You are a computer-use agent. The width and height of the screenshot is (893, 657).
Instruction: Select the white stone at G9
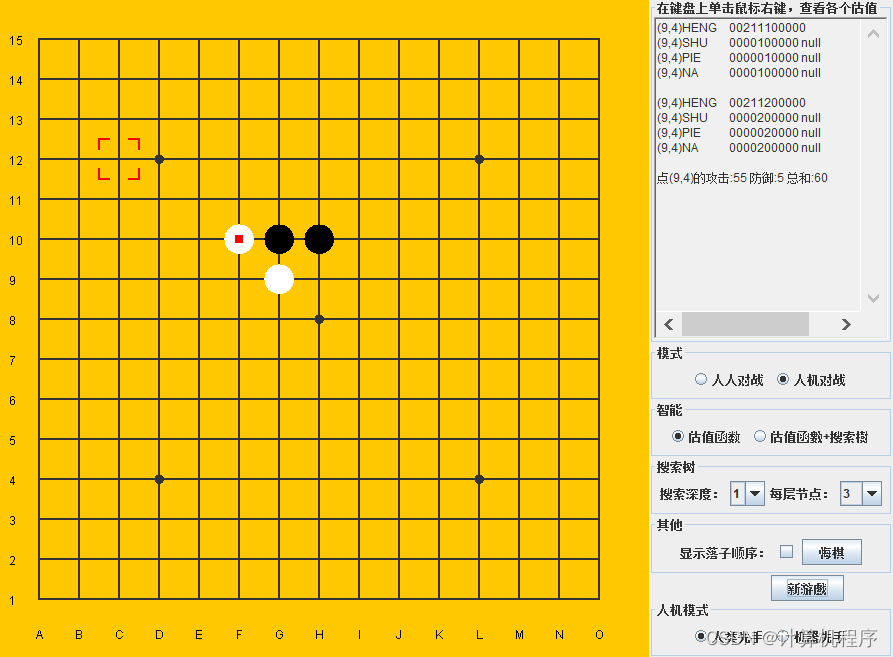click(279, 280)
